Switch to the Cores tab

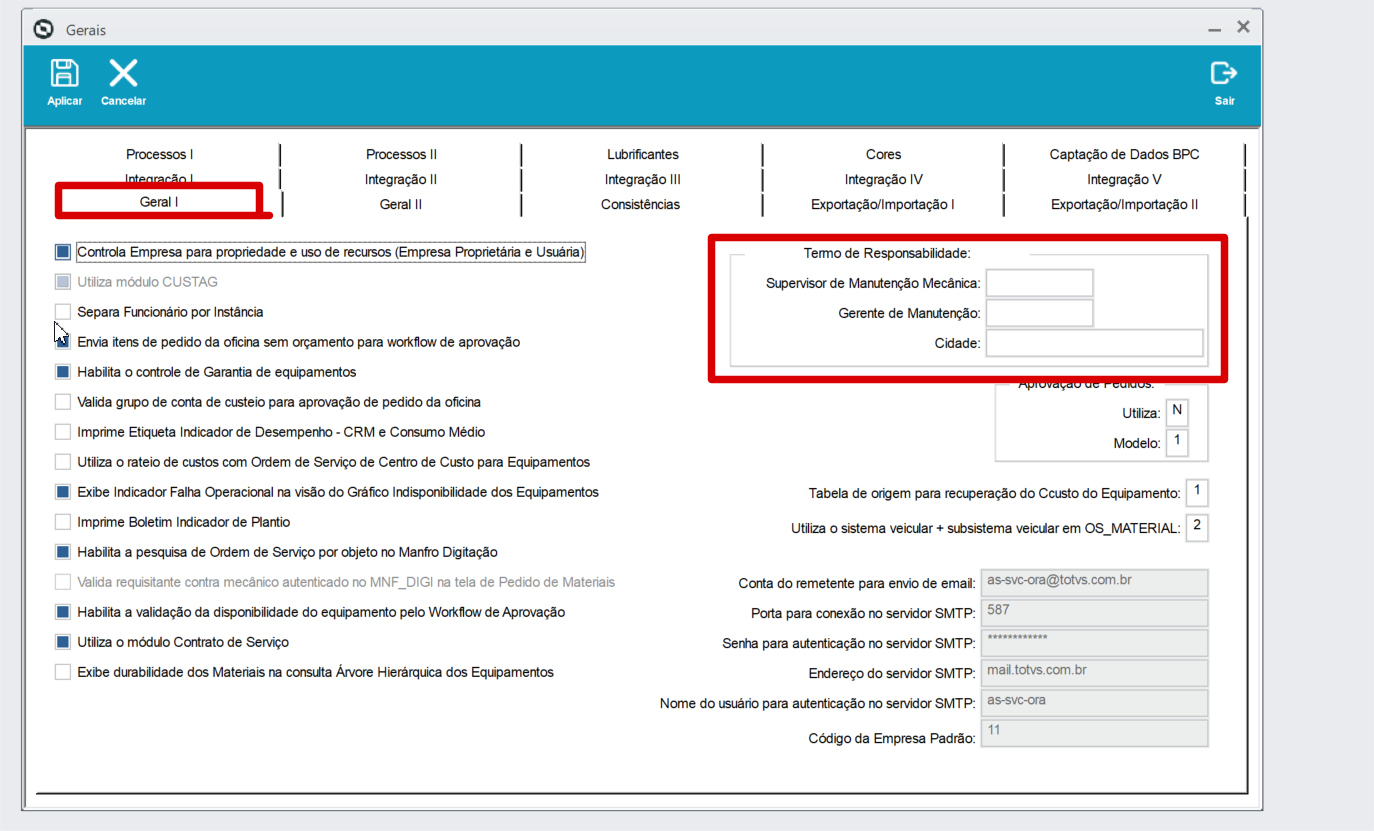[884, 154]
